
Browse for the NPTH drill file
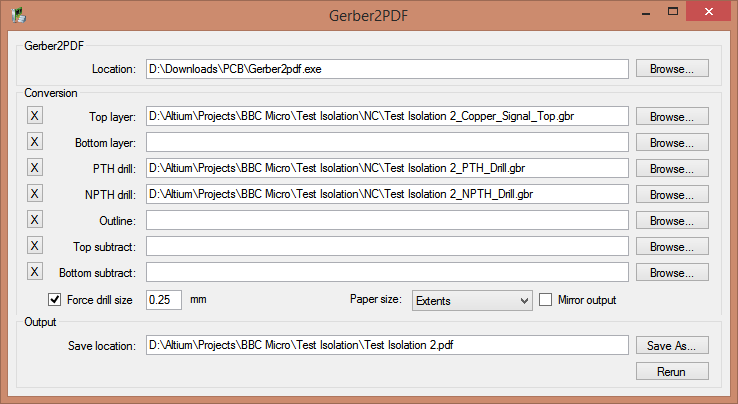pos(672,194)
